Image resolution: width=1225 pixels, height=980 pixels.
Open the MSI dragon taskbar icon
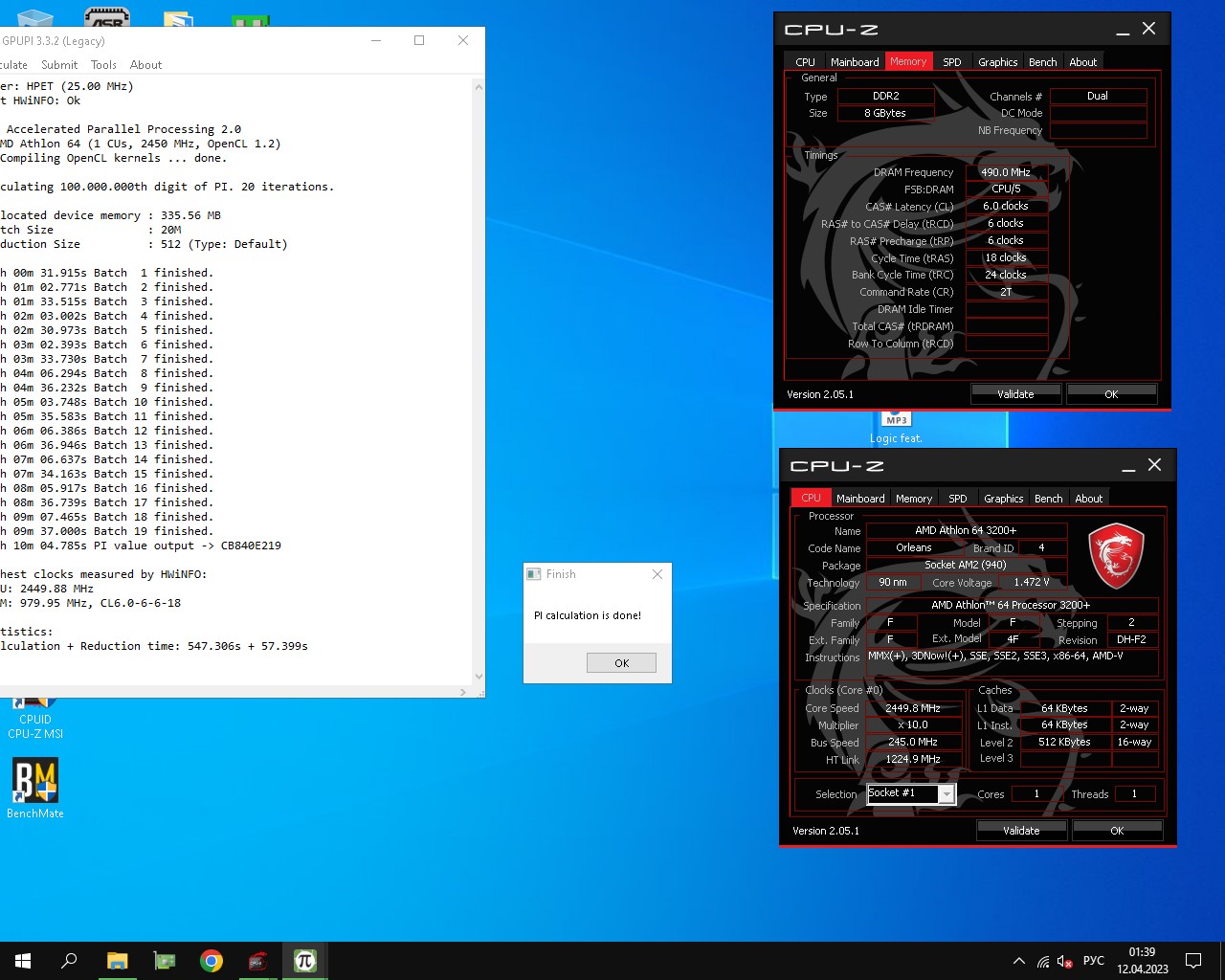[x=258, y=961]
